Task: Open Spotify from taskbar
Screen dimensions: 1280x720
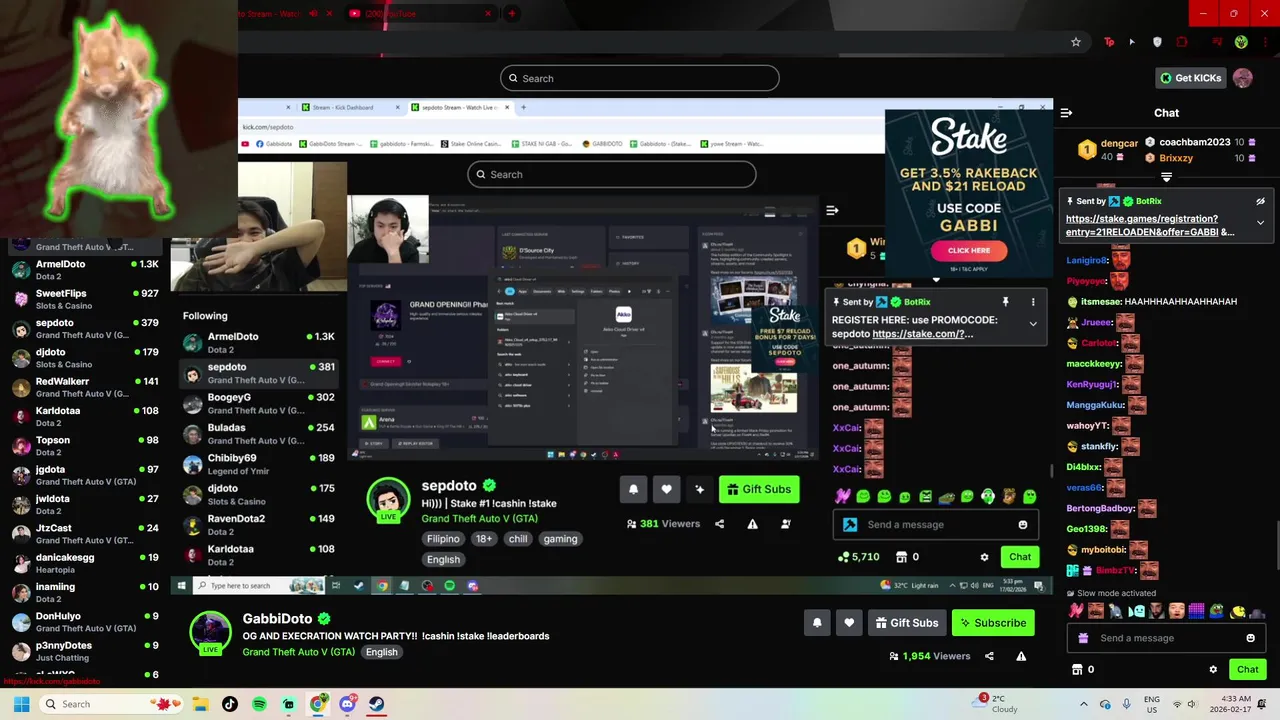Action: (x=259, y=704)
